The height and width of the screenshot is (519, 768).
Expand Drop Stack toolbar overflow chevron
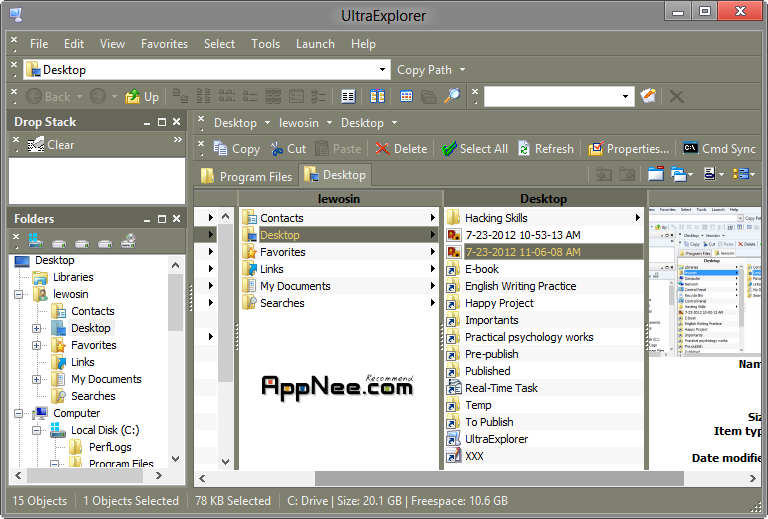(177, 140)
